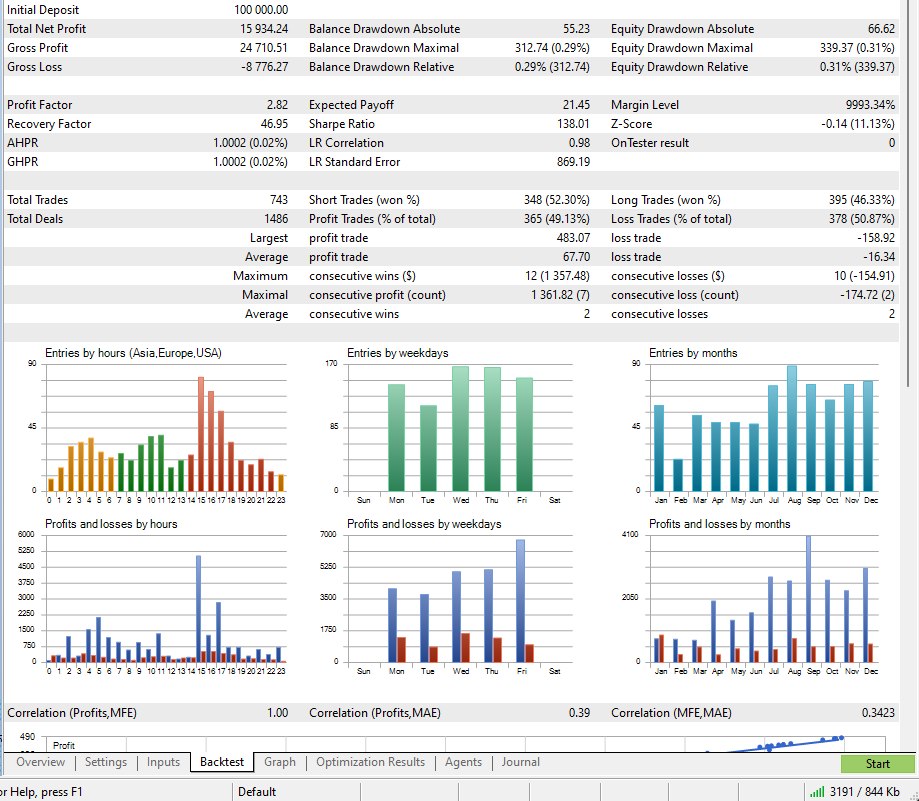Viewport: 919px width, 801px height.
Task: Click the Sharpe Ratio row
Action: (x=448, y=124)
